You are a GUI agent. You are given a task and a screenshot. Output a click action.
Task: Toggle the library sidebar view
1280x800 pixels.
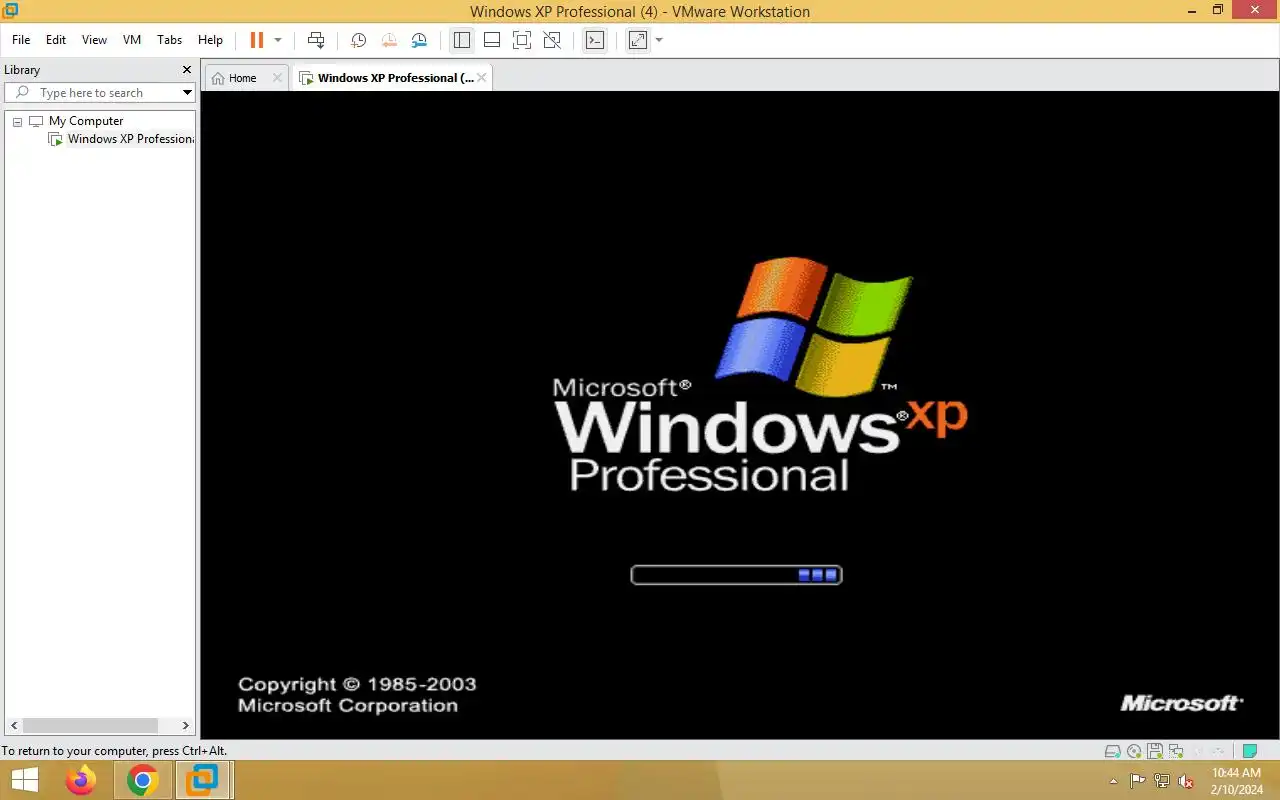pyautogui.click(x=461, y=40)
